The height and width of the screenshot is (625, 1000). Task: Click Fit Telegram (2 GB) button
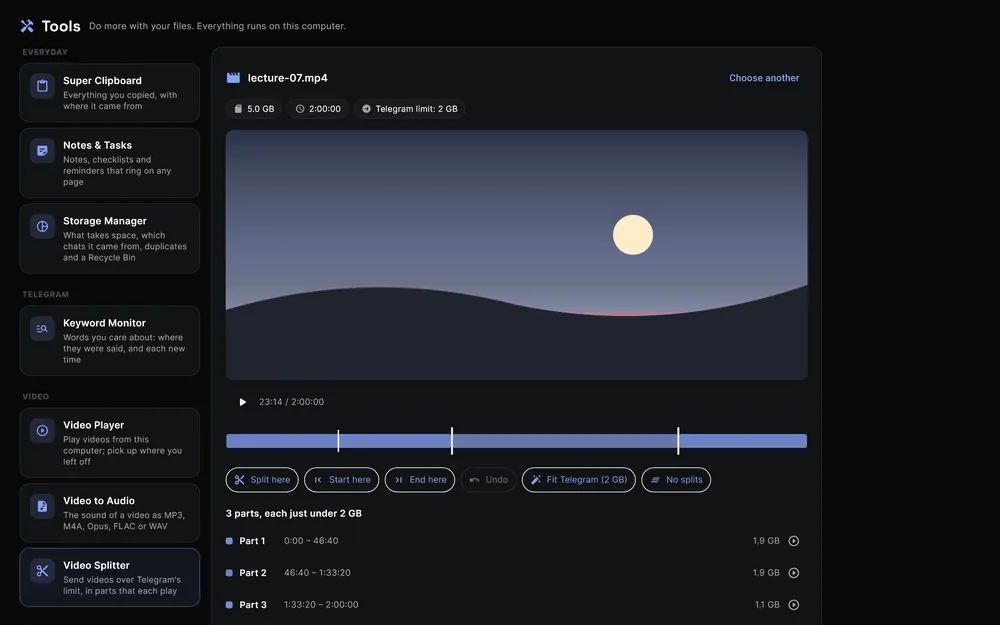578,480
